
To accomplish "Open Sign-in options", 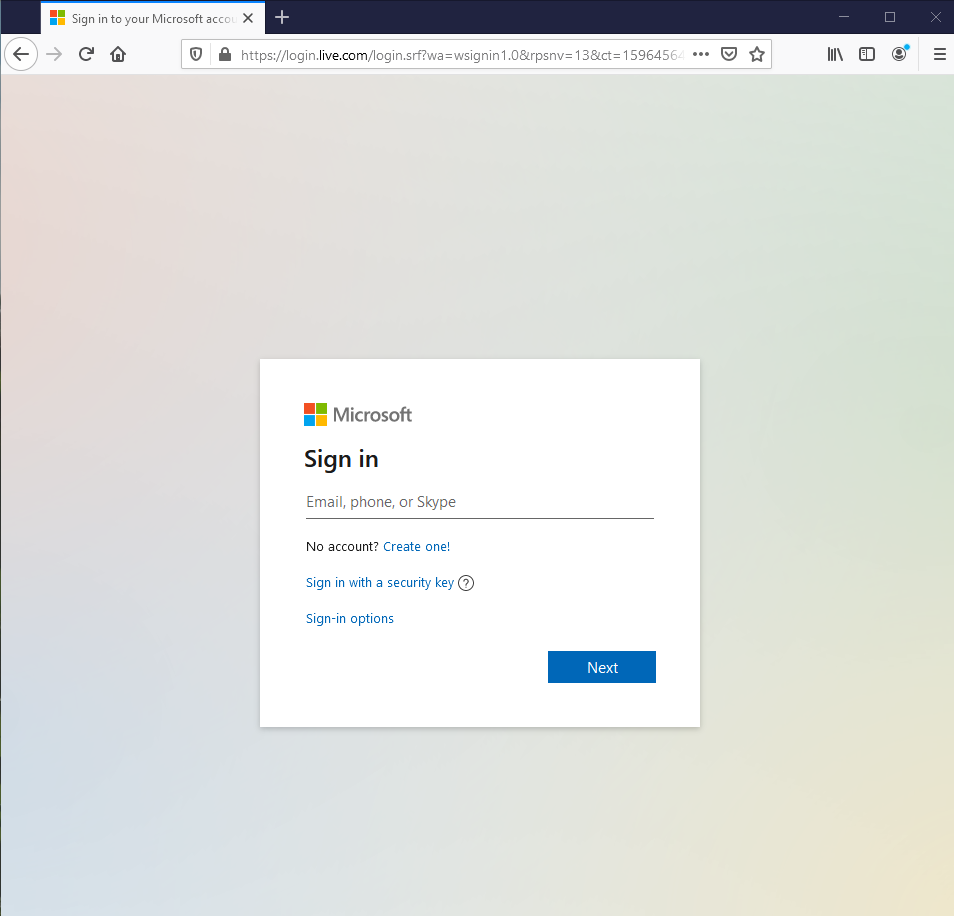I will [x=349, y=618].
